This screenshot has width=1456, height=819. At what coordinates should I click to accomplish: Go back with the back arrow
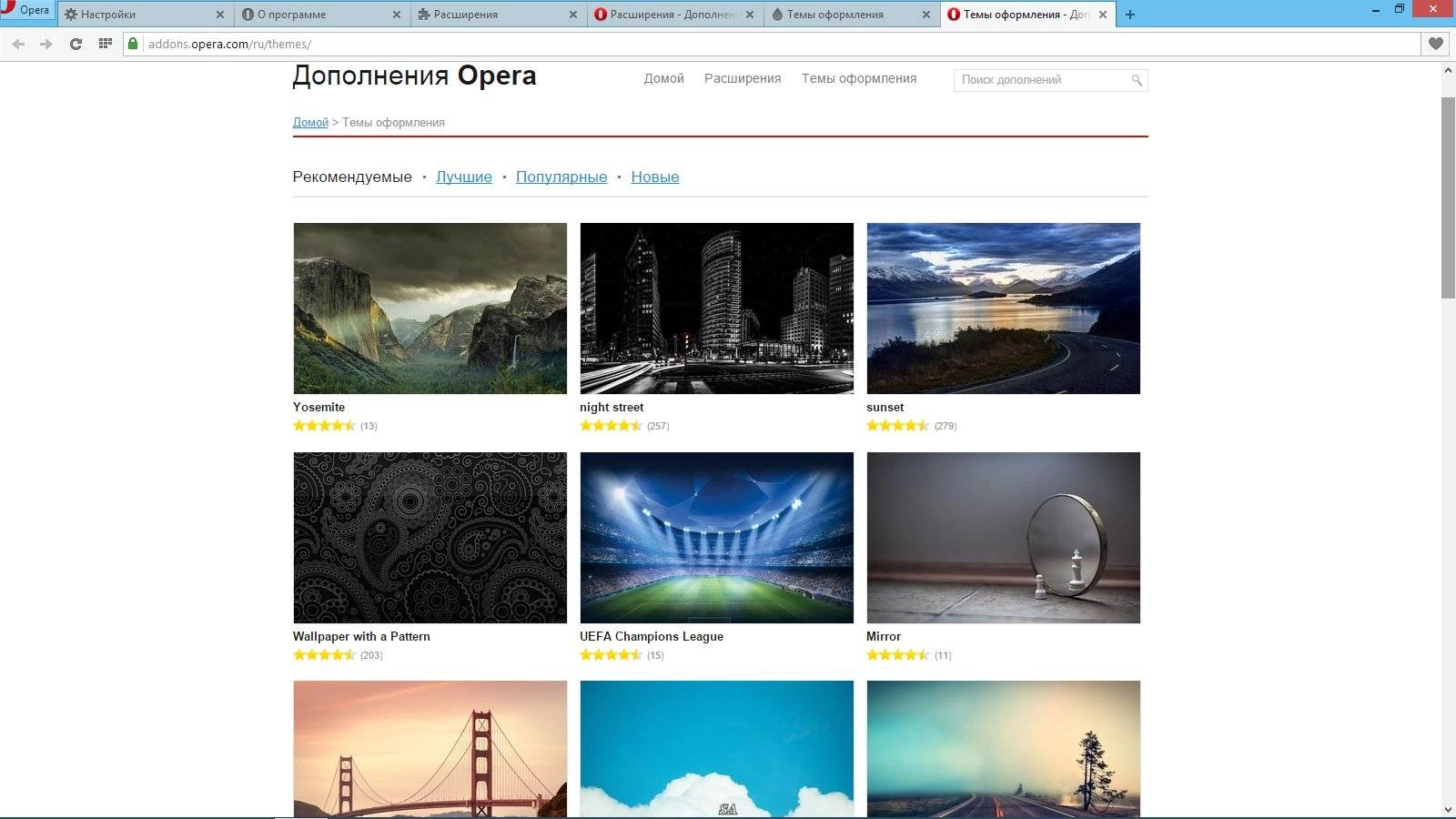(18, 44)
